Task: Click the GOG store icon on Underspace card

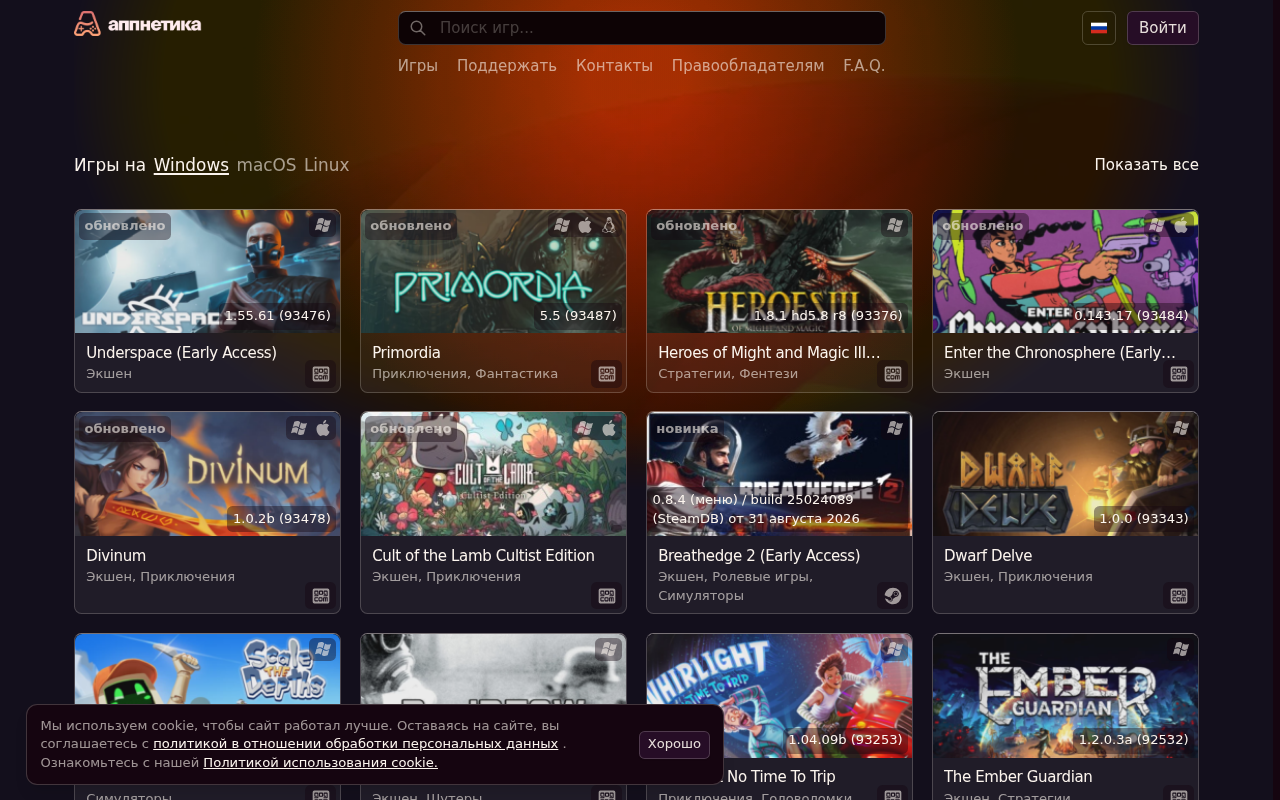Action: point(321,374)
